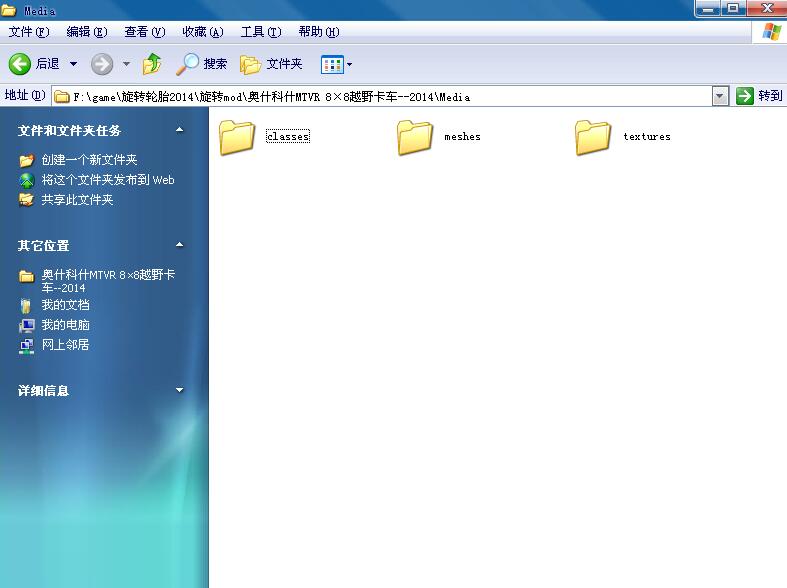787x588 pixels.
Task: Open the 帮助(H) menu
Action: pyautogui.click(x=319, y=32)
